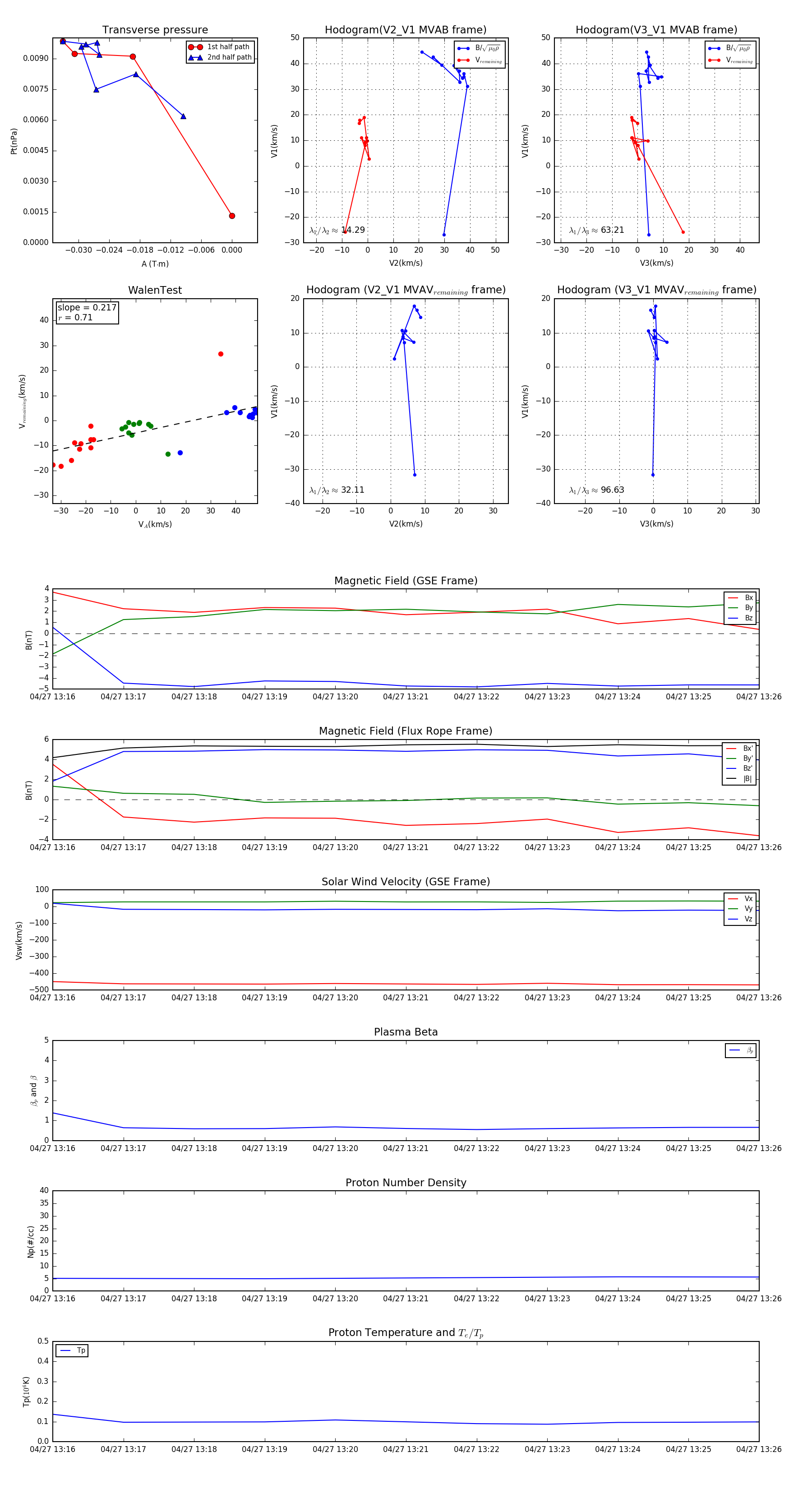812x1489 pixels.
Task: Click 'VA(km/s)' axis label in WalenTest
Action: point(155,524)
